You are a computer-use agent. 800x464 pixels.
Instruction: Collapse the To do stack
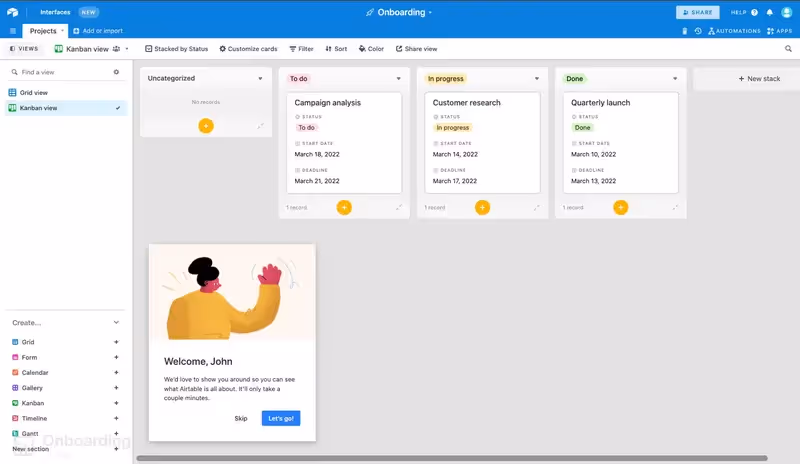click(x=399, y=207)
